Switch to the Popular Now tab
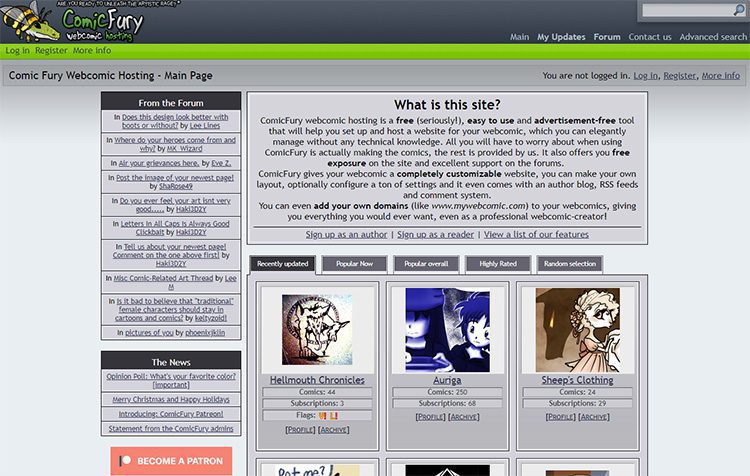 tap(355, 264)
